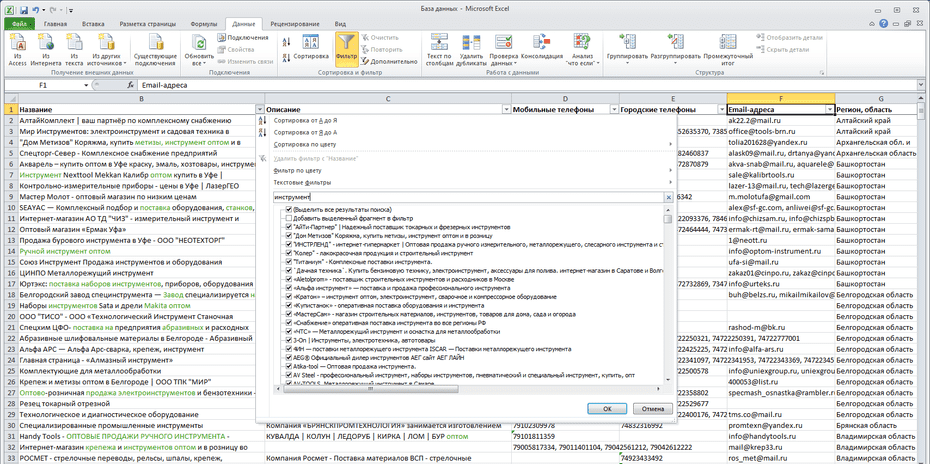The image size is (930, 464).
Task: Open 'Мобильные телефоны' column filter dropdown
Action: coord(614,110)
